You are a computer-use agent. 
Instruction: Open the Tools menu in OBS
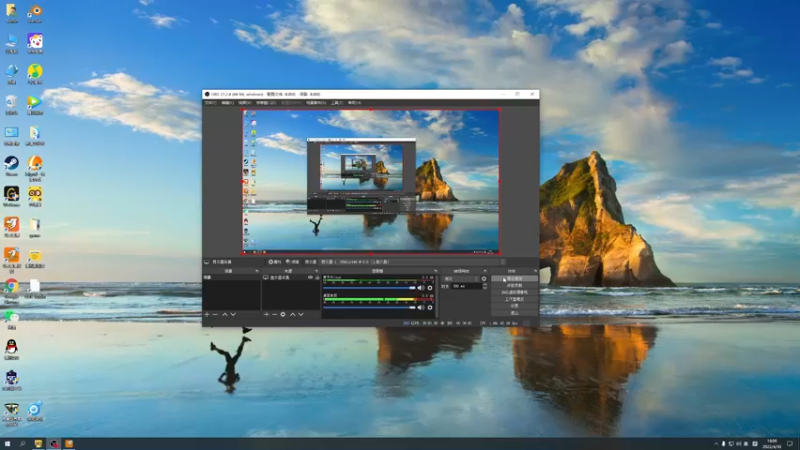tap(337, 103)
